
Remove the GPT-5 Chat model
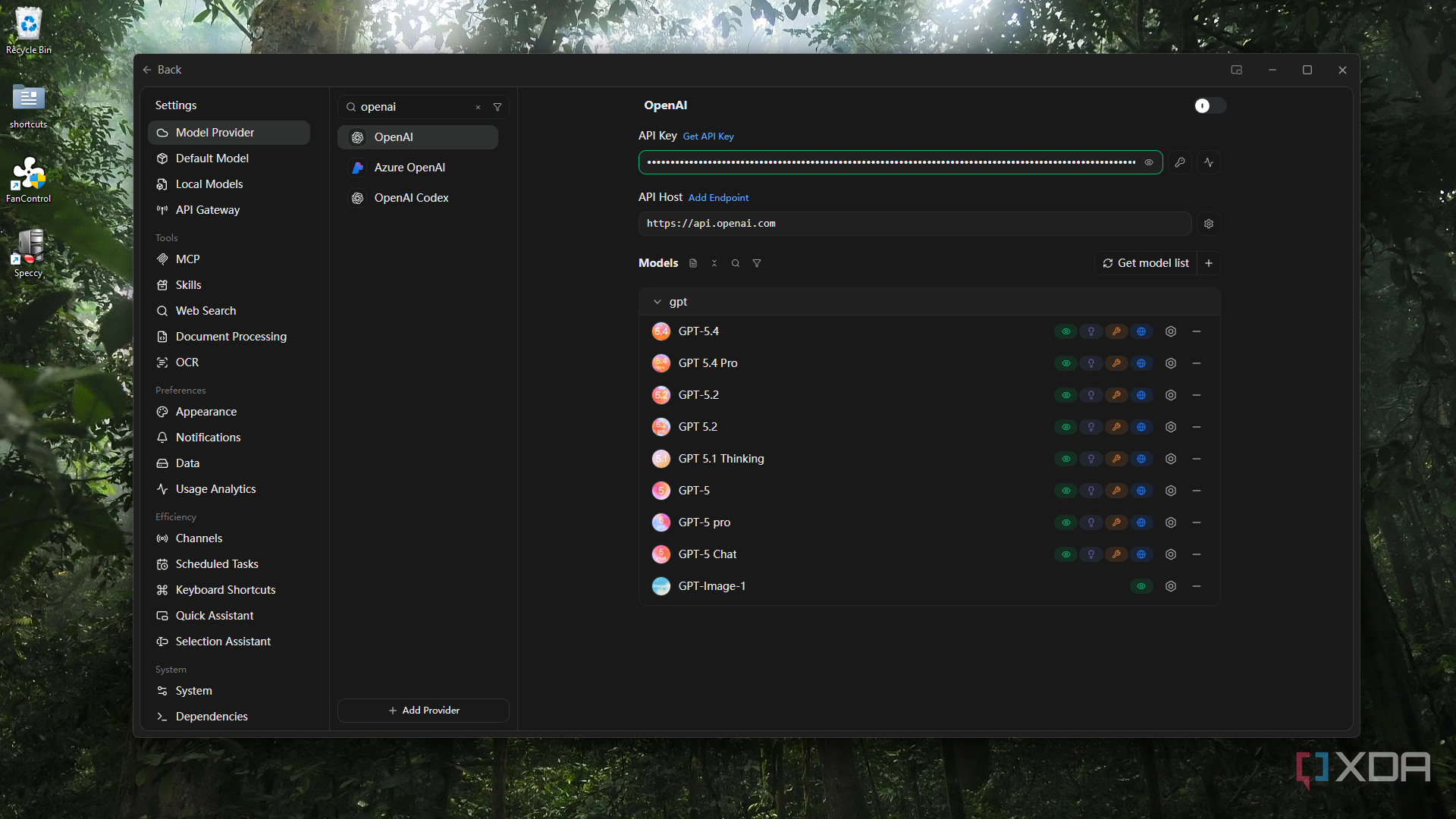[x=1197, y=554]
